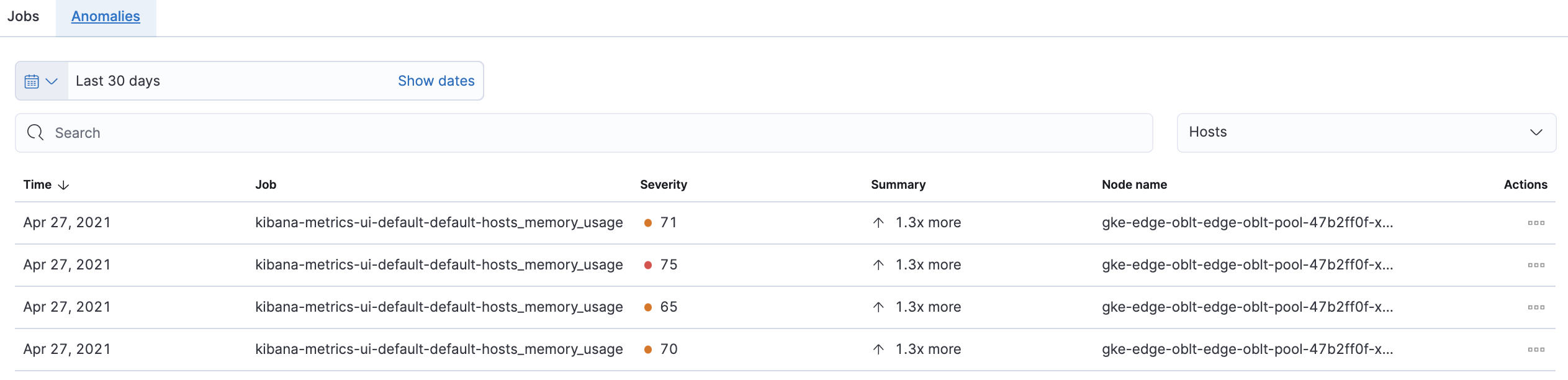Click the node name in severity 71 row
This screenshot has height=380, width=1568.
click(x=1248, y=222)
